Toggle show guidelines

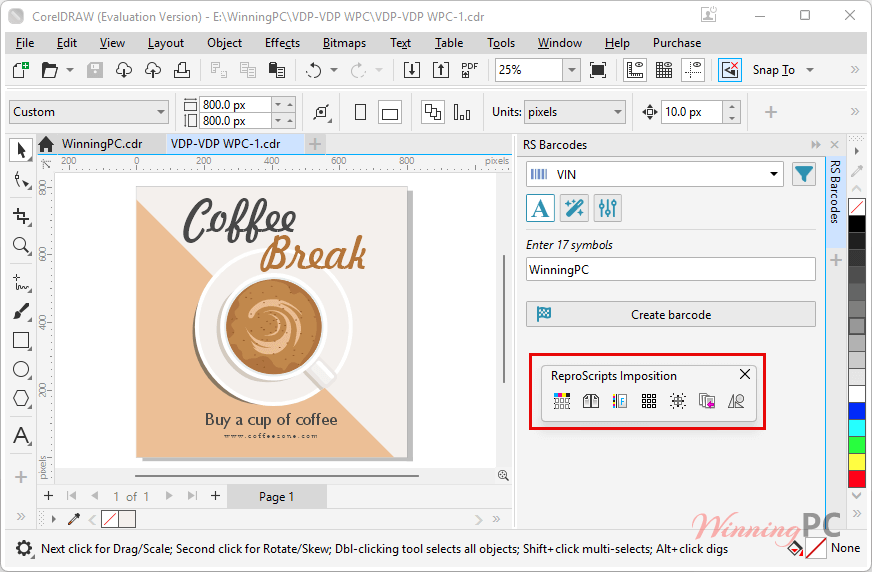pyautogui.click(x=693, y=70)
